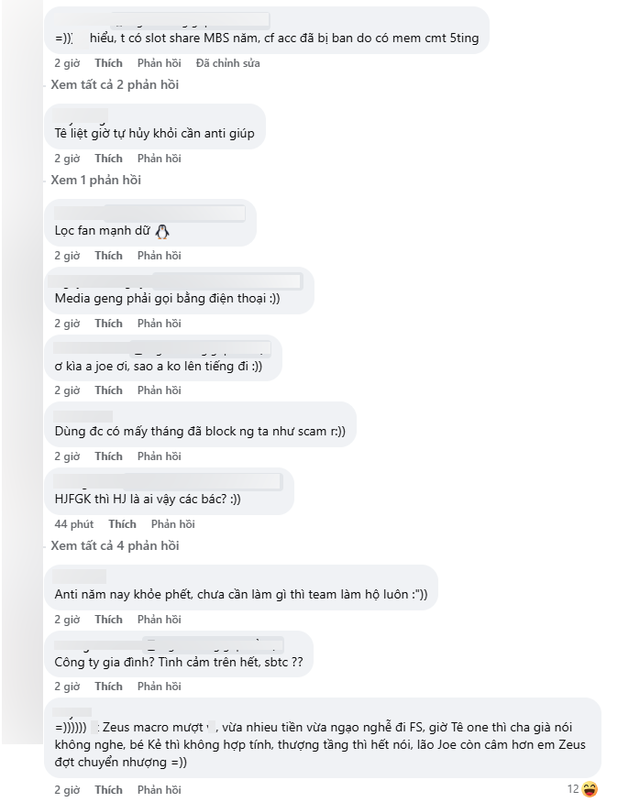The width and height of the screenshot is (640, 802).
Task: Like the Zeus macro comment at bottom
Action: point(108,790)
